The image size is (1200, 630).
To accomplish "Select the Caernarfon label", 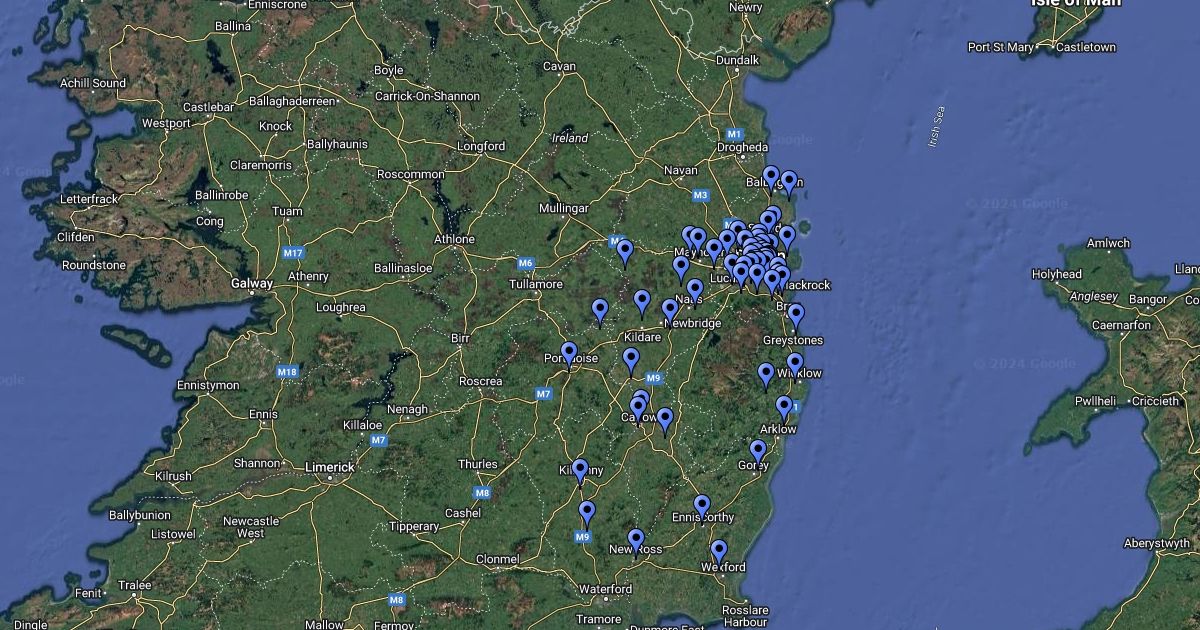I will point(1123,325).
